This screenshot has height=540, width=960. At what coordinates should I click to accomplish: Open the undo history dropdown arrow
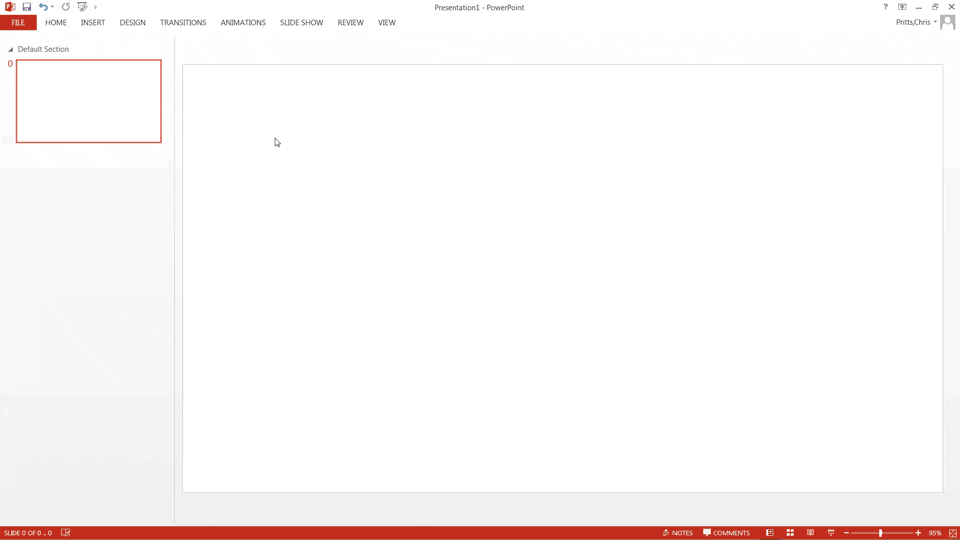(52, 7)
